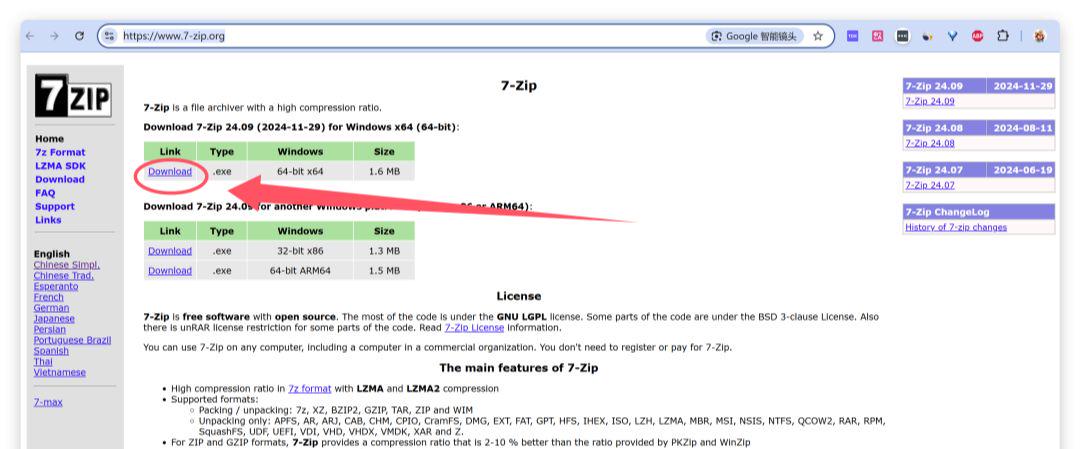Open site information icon in address bar
Screen dimensions: 1080x449
coord(109,36)
